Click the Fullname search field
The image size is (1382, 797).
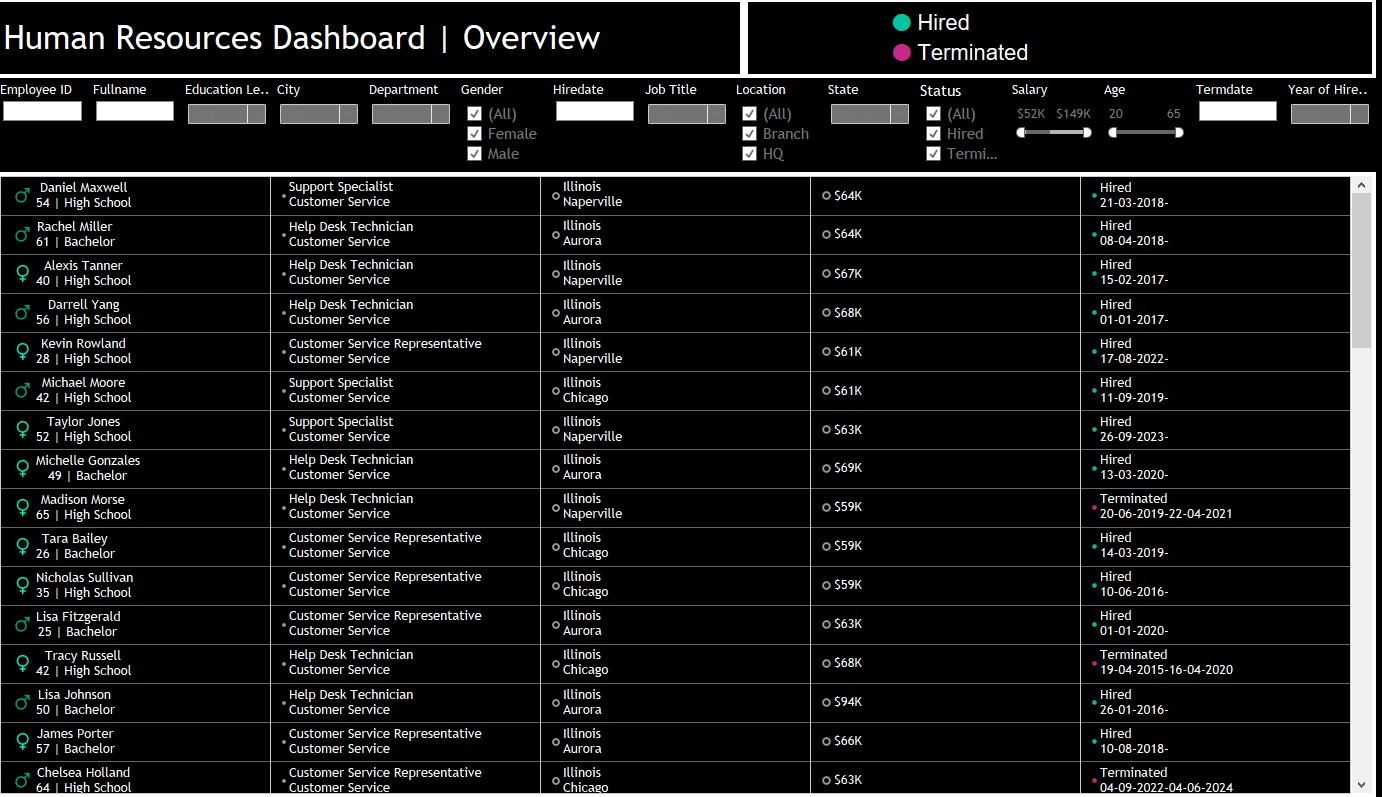134,111
